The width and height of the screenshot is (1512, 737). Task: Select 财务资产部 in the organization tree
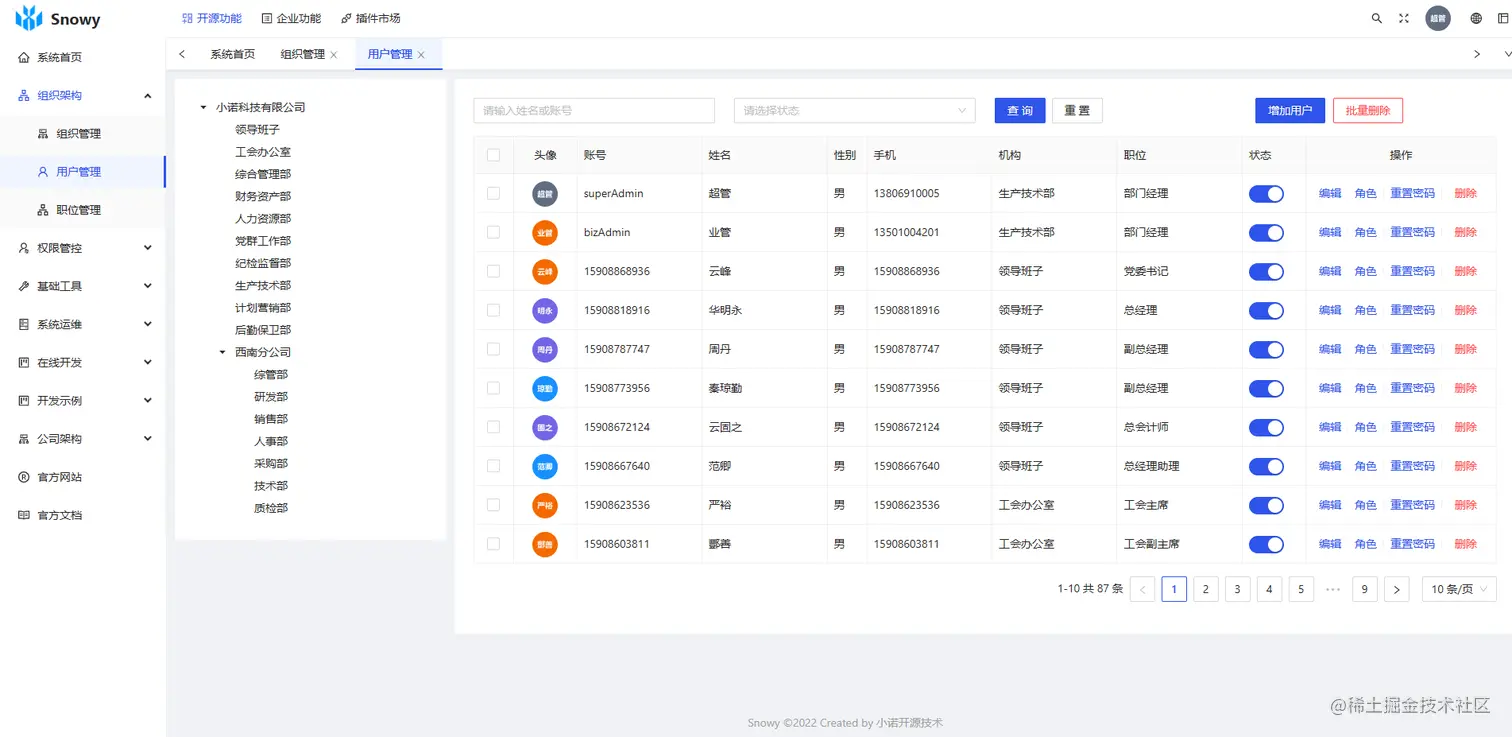(x=263, y=196)
